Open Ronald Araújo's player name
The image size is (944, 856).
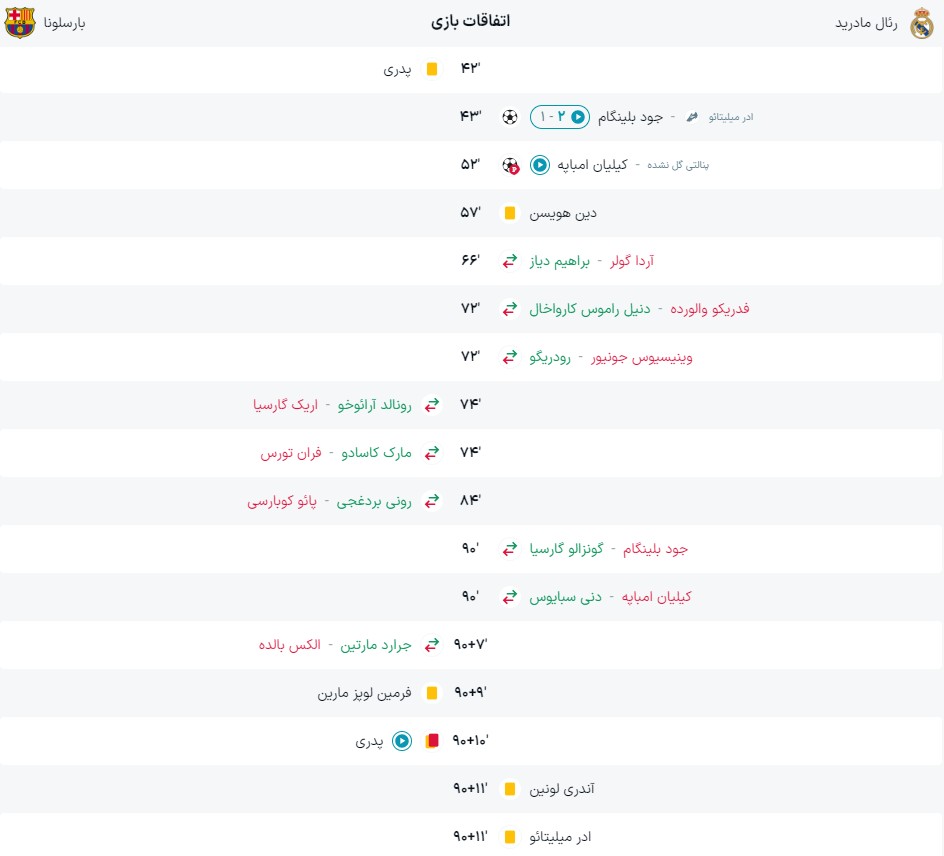(376, 405)
